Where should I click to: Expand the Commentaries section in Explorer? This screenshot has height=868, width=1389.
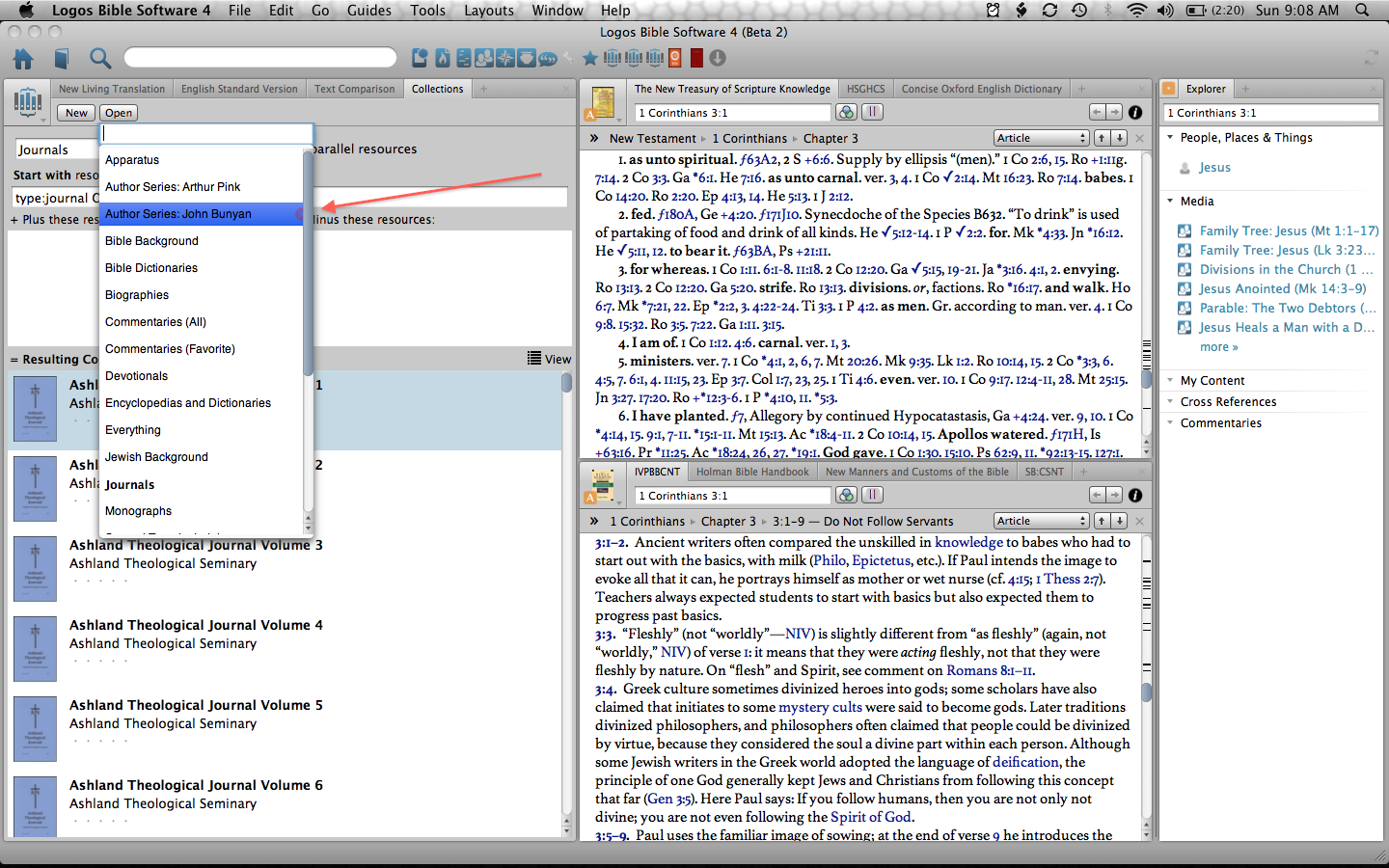(x=1170, y=423)
